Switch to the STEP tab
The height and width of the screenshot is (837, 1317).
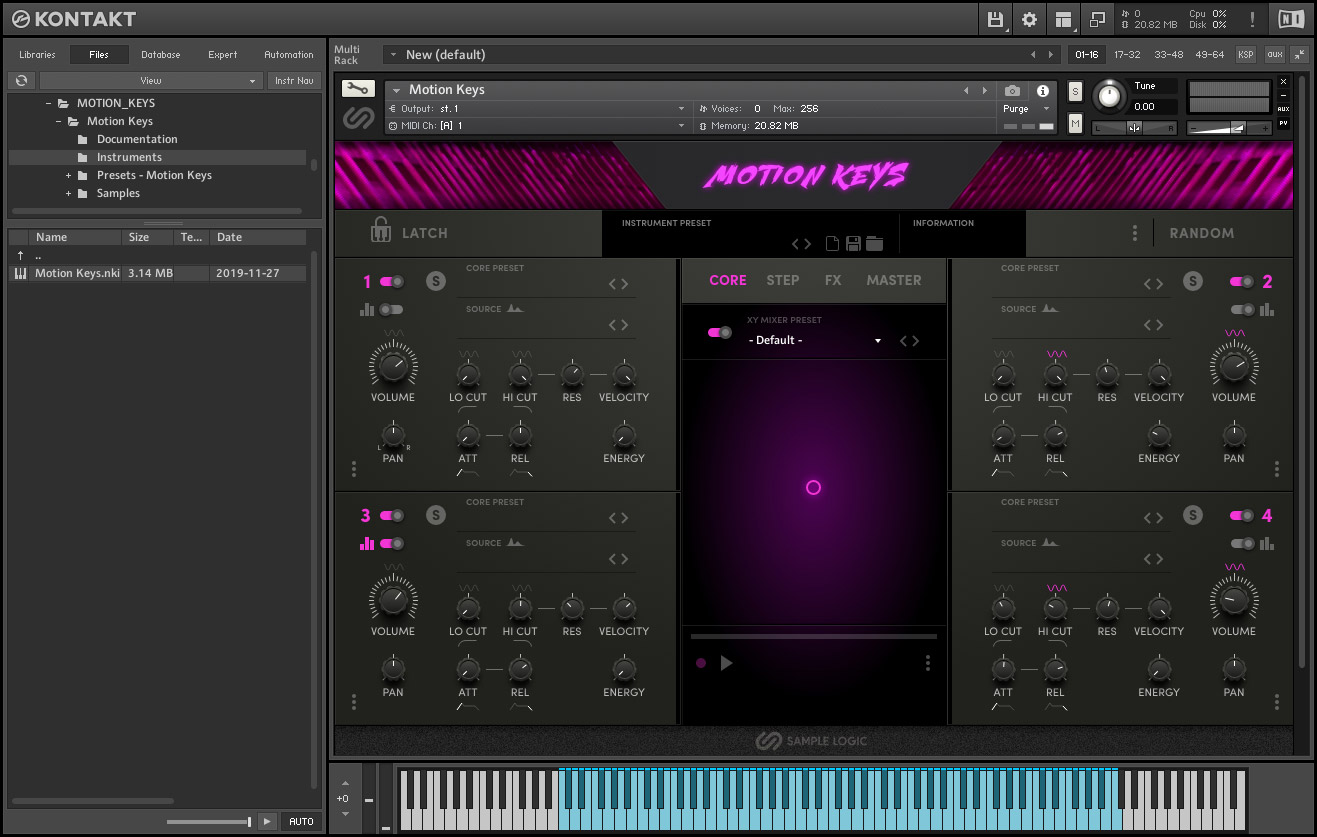tap(783, 281)
